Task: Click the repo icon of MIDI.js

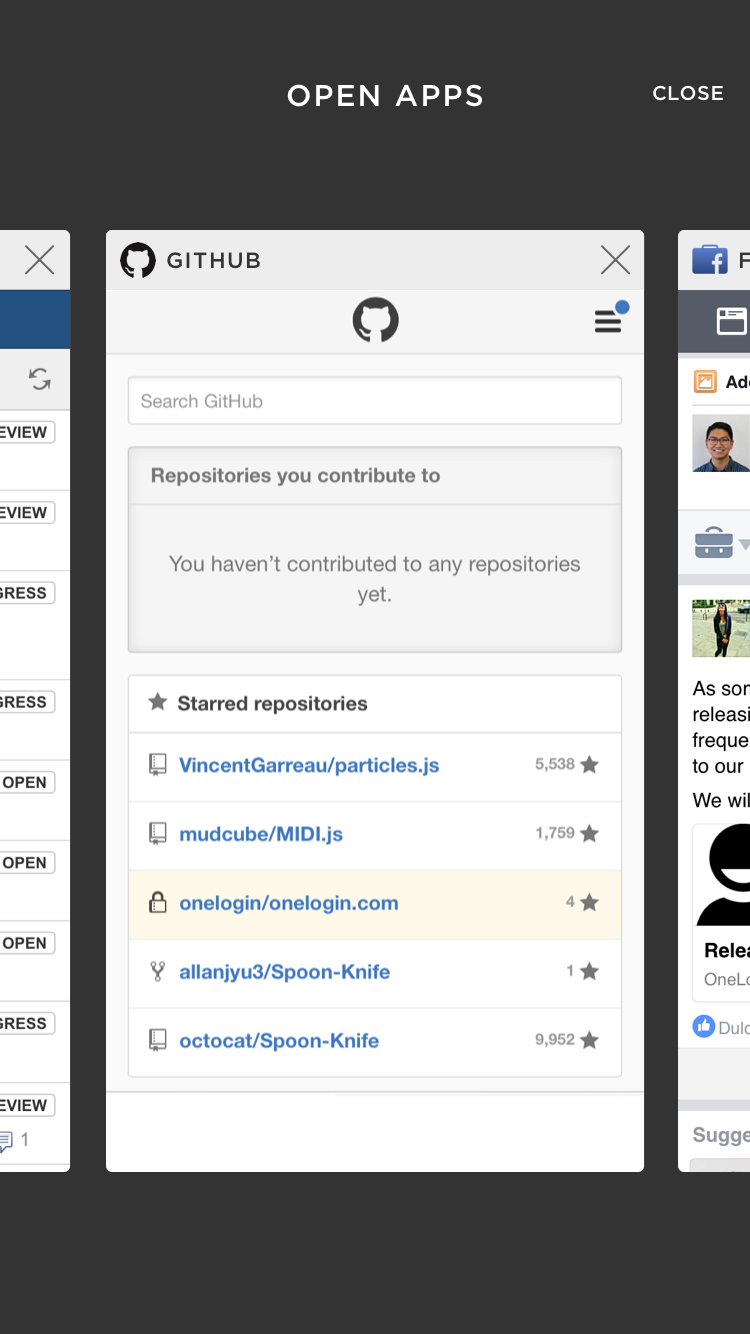Action: (x=157, y=834)
